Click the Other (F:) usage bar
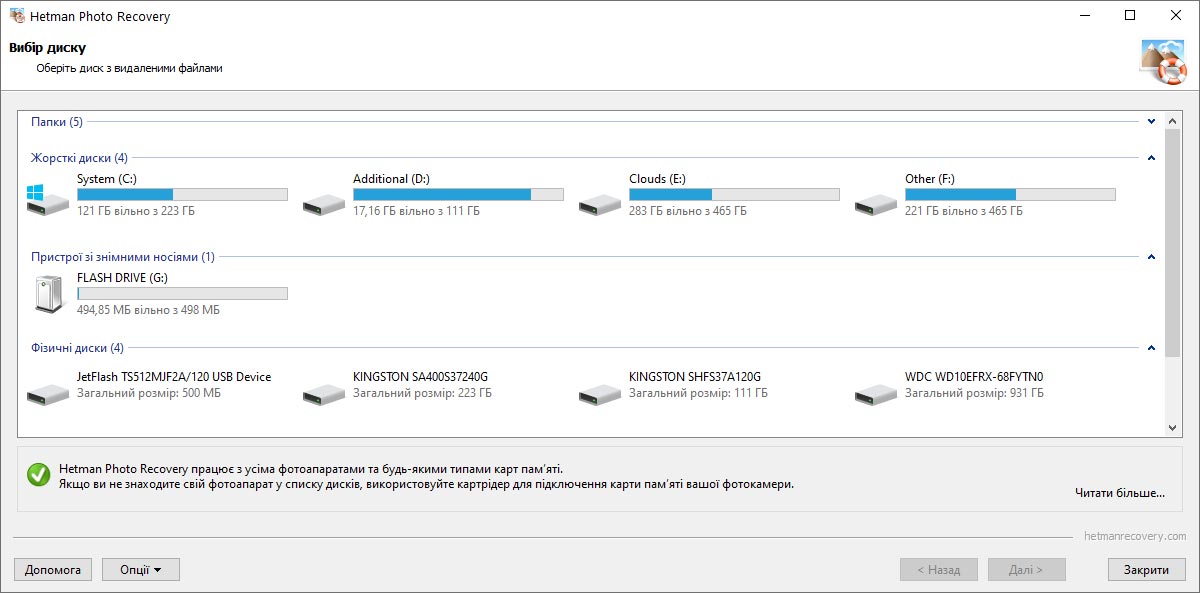1200x593 pixels. pyautogui.click(x=1010, y=194)
